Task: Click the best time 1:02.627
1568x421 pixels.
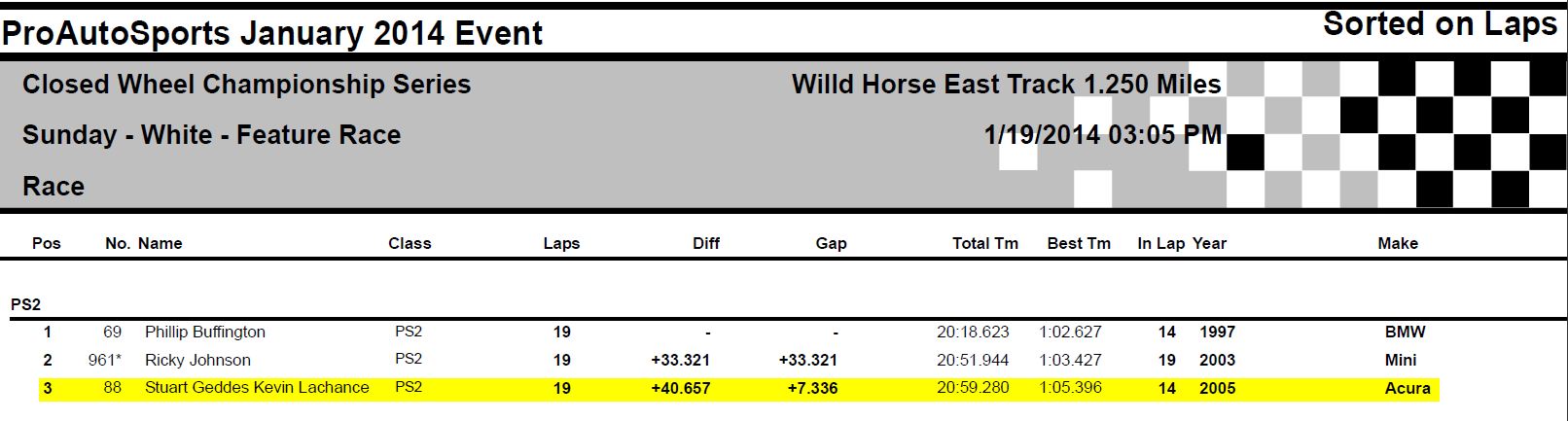Action: coord(1070,332)
